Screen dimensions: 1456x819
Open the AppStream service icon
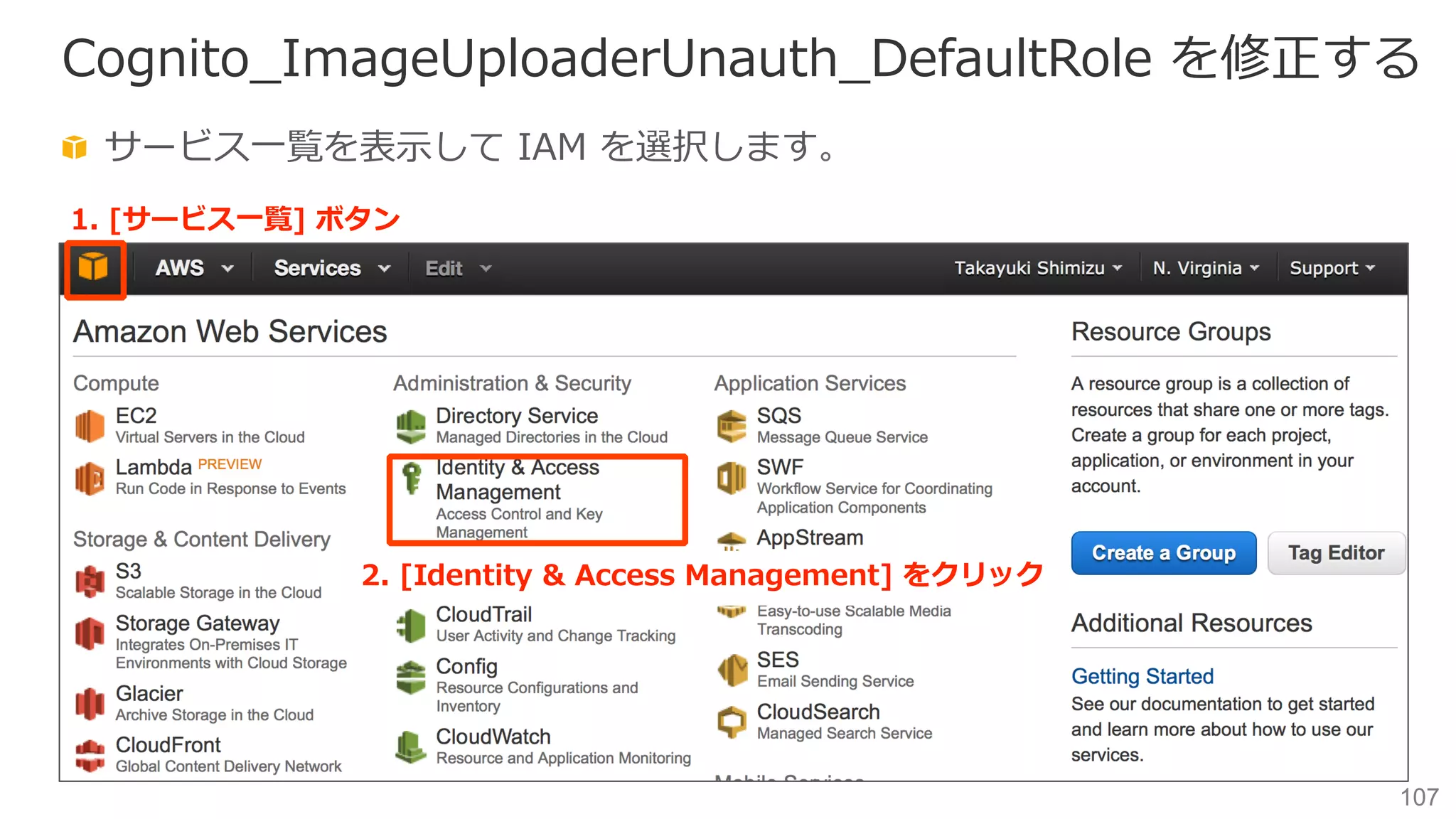(732, 542)
